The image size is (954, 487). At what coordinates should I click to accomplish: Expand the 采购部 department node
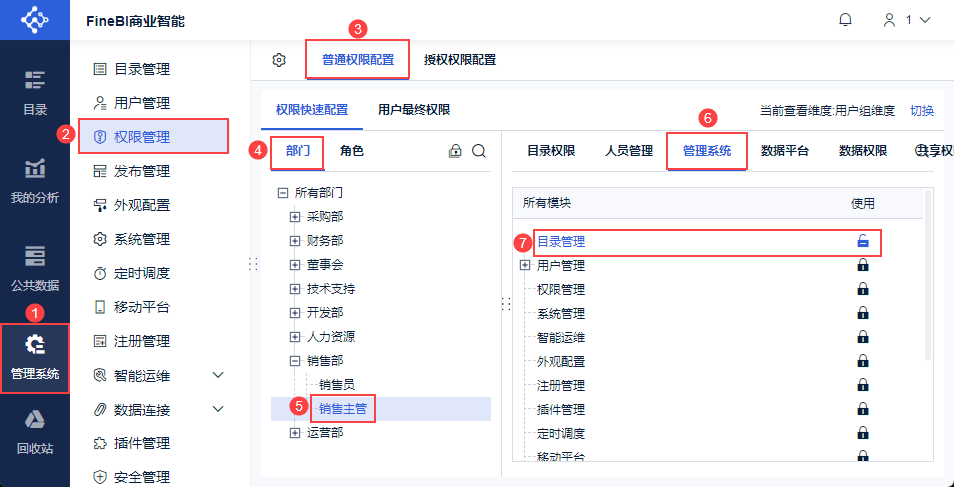(x=295, y=216)
